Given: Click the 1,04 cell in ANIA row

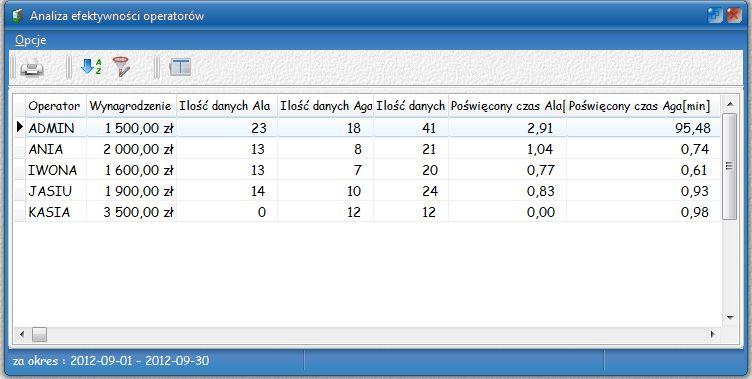Looking at the screenshot, I should point(507,149).
